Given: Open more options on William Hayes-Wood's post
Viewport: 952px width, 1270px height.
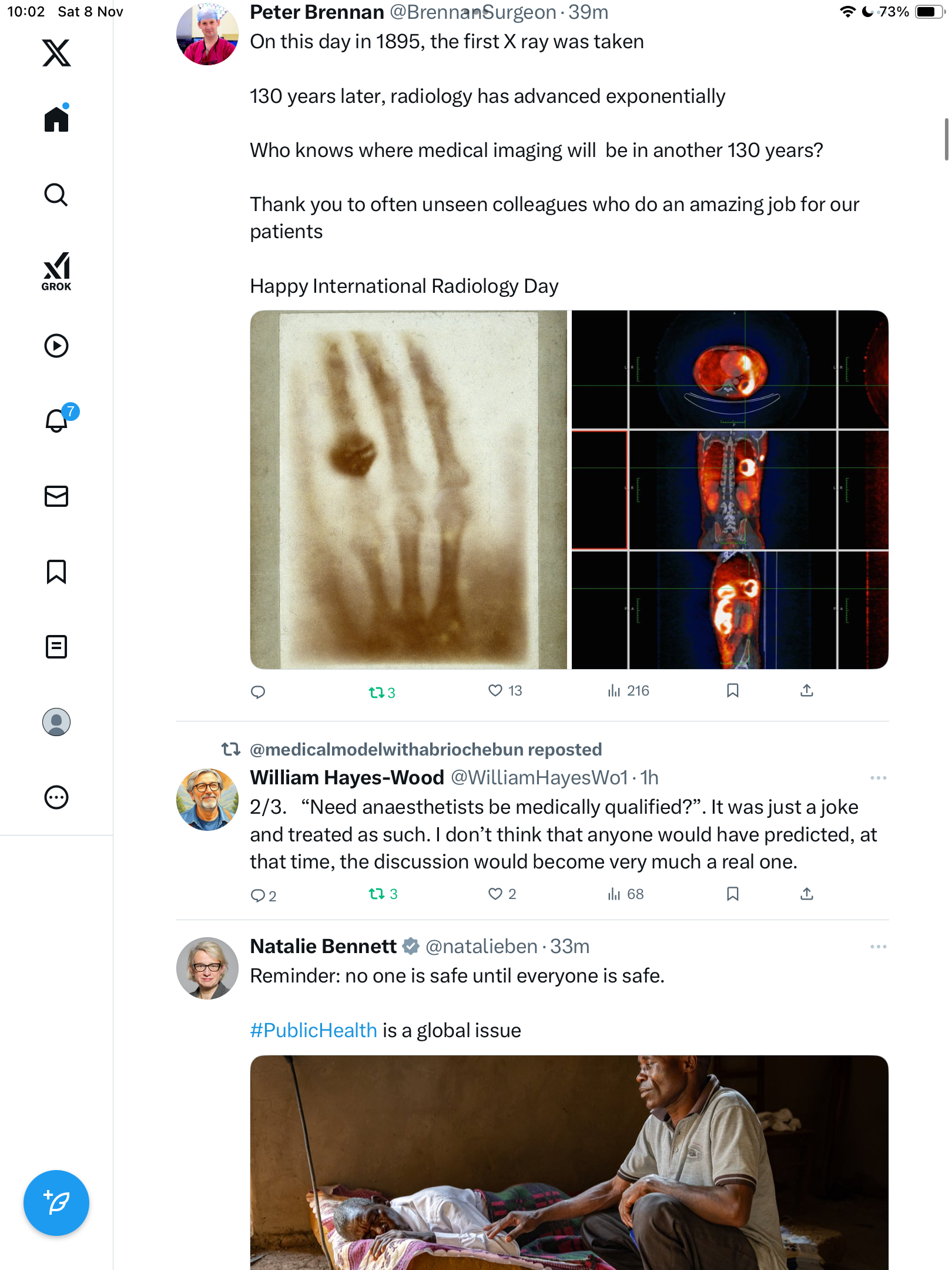Looking at the screenshot, I should tap(878, 778).
